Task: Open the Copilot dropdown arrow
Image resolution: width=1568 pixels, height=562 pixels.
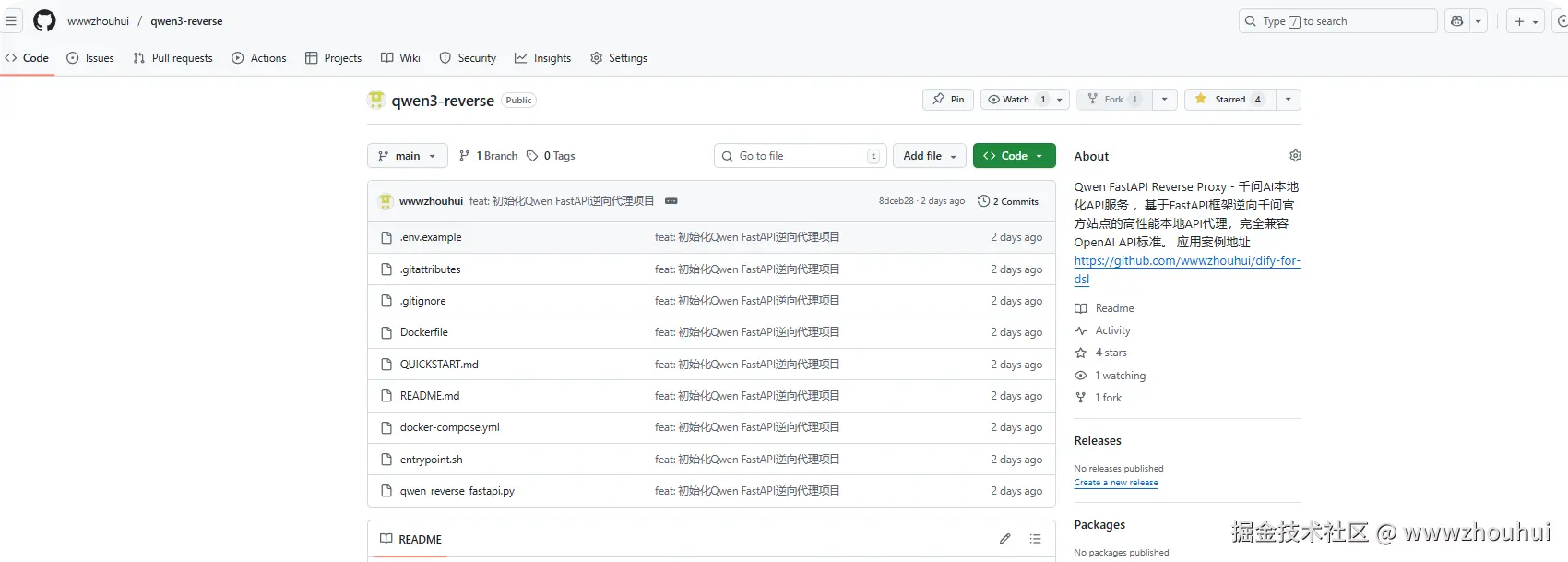Action: click(x=1479, y=21)
